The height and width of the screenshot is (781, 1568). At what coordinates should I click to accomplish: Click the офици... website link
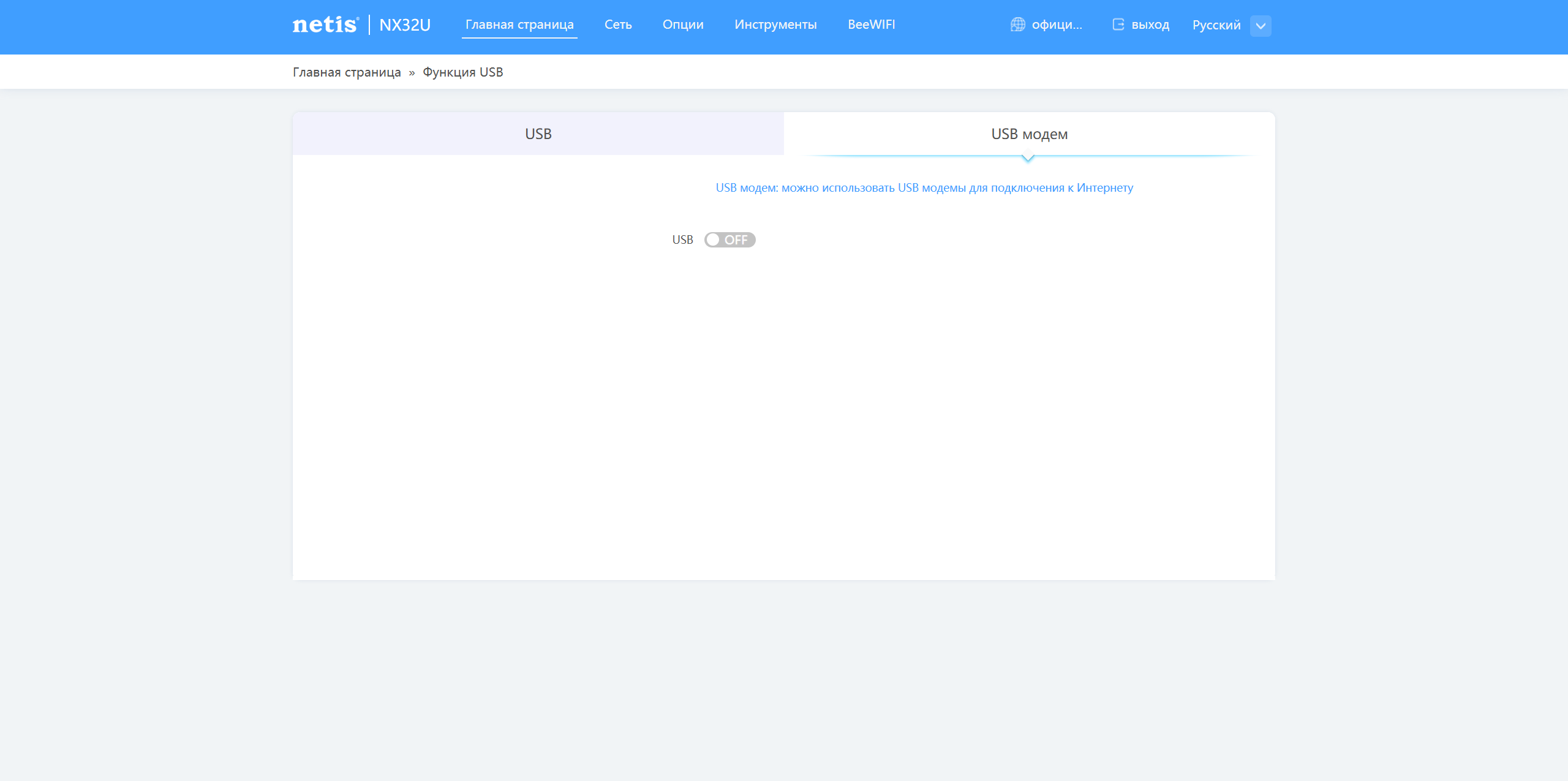point(1057,25)
